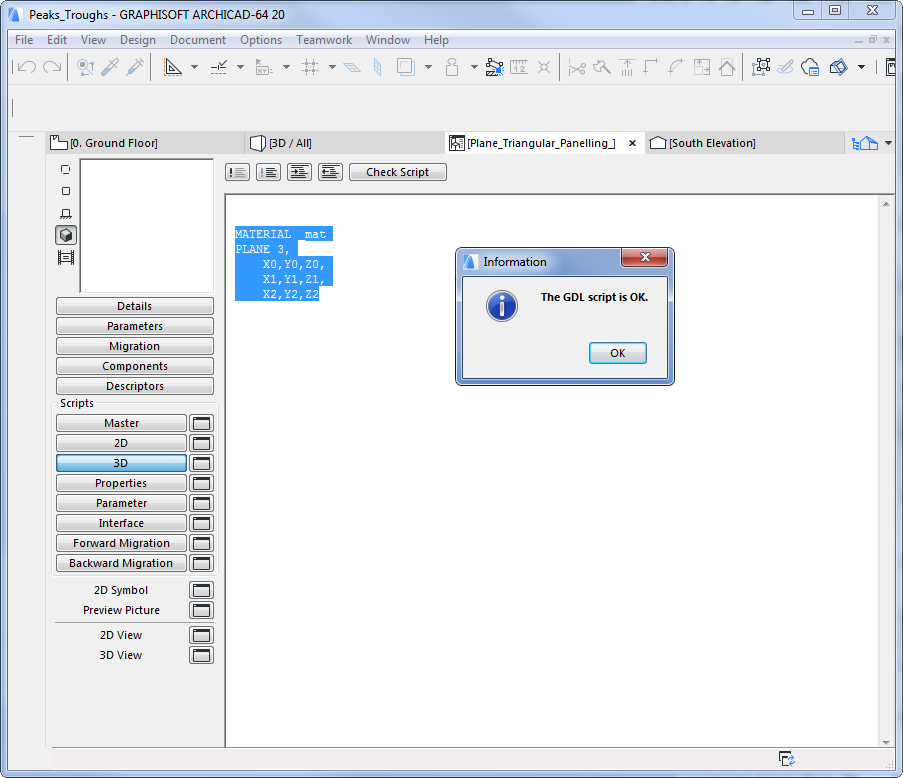Open the File menu
Image resolution: width=903 pixels, height=778 pixels.
[24, 40]
